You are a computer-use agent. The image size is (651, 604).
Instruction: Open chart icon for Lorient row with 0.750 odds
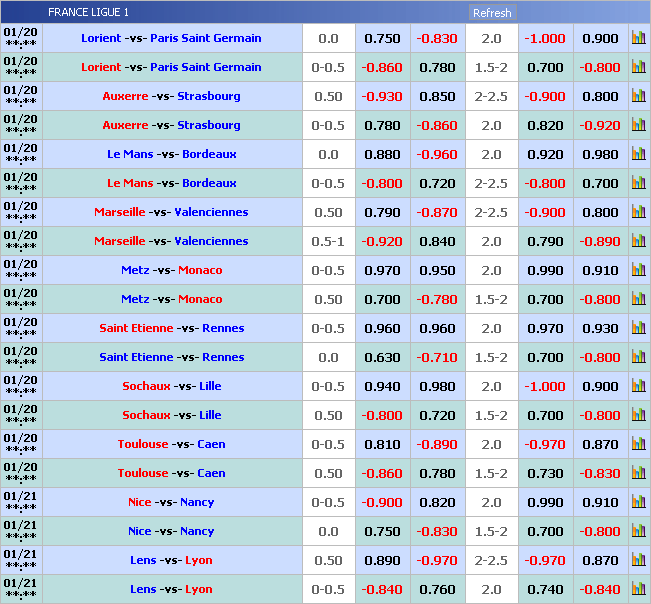638,39
